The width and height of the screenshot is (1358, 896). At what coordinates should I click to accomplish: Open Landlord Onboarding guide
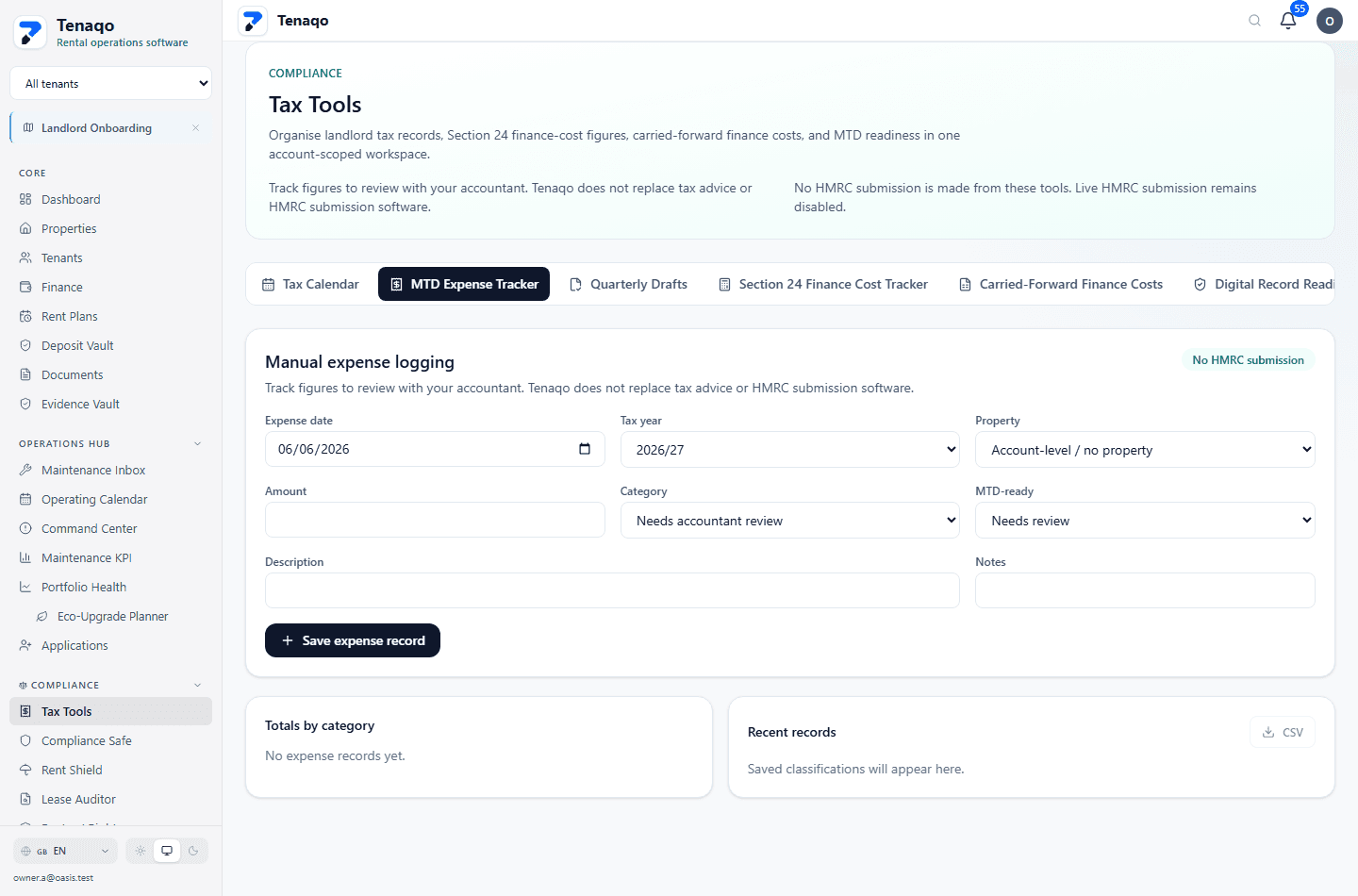click(x=96, y=128)
